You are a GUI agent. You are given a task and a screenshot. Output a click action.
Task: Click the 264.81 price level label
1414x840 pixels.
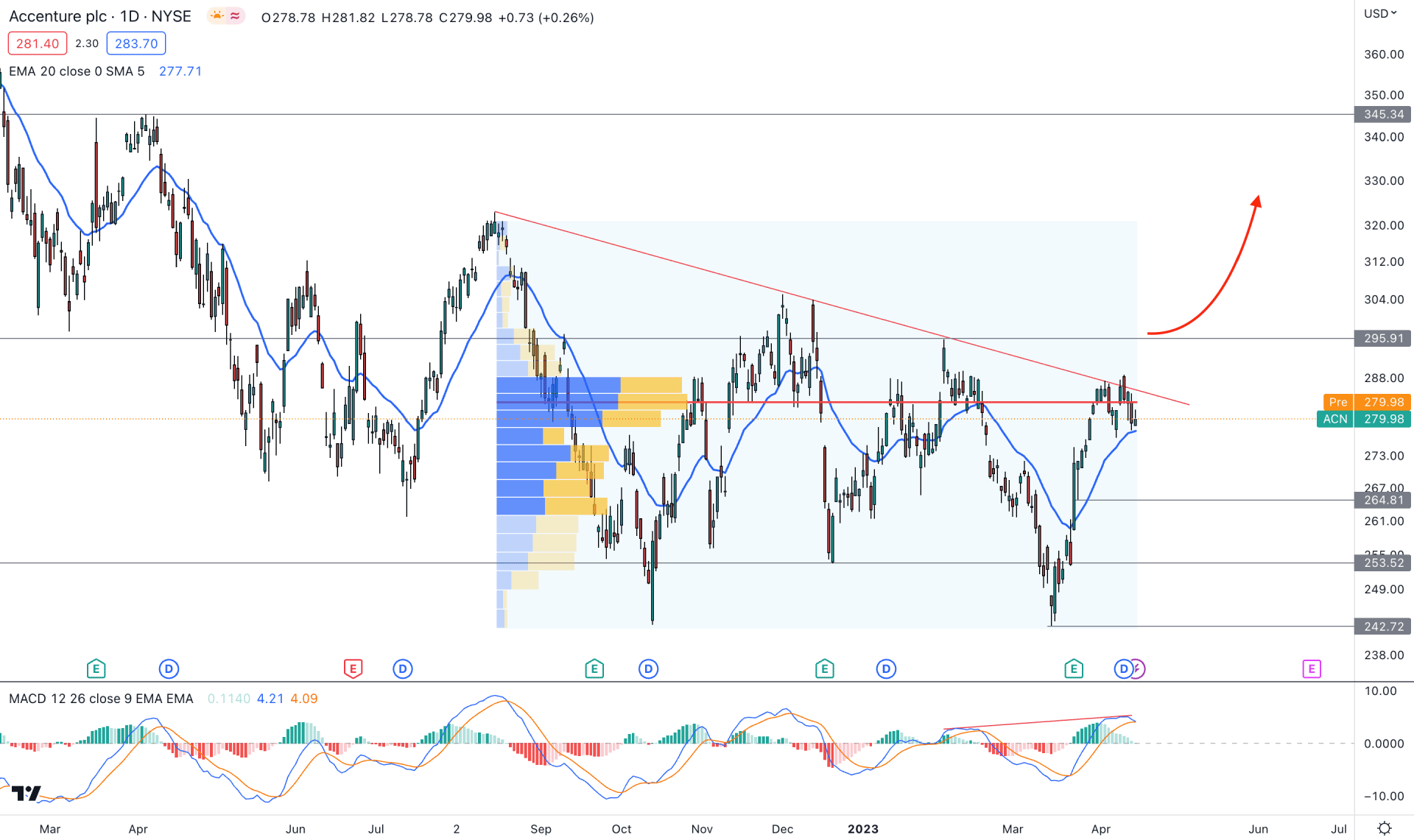pyautogui.click(x=1383, y=500)
